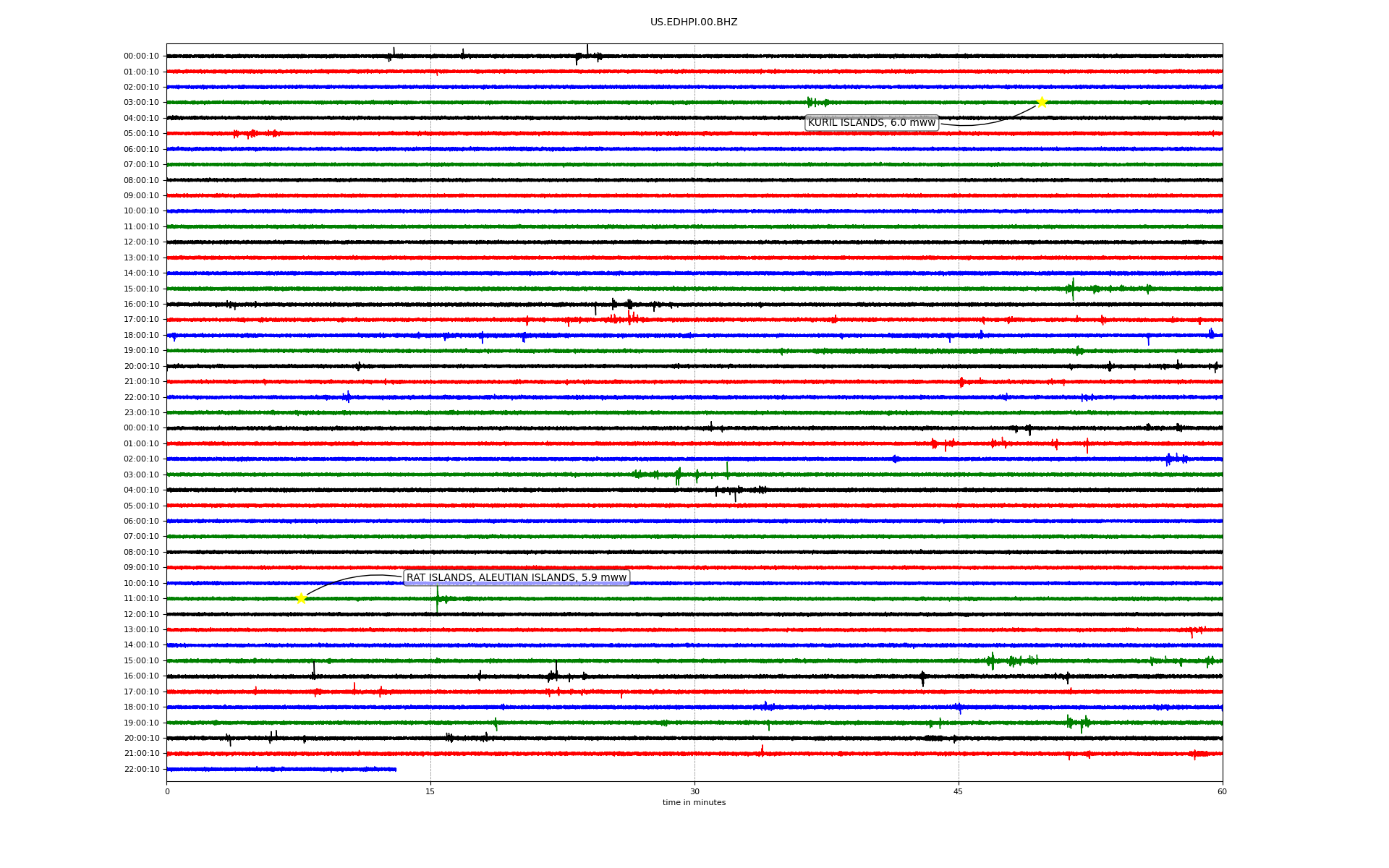Click the yellow star marking the Rat Islands event

301,598
